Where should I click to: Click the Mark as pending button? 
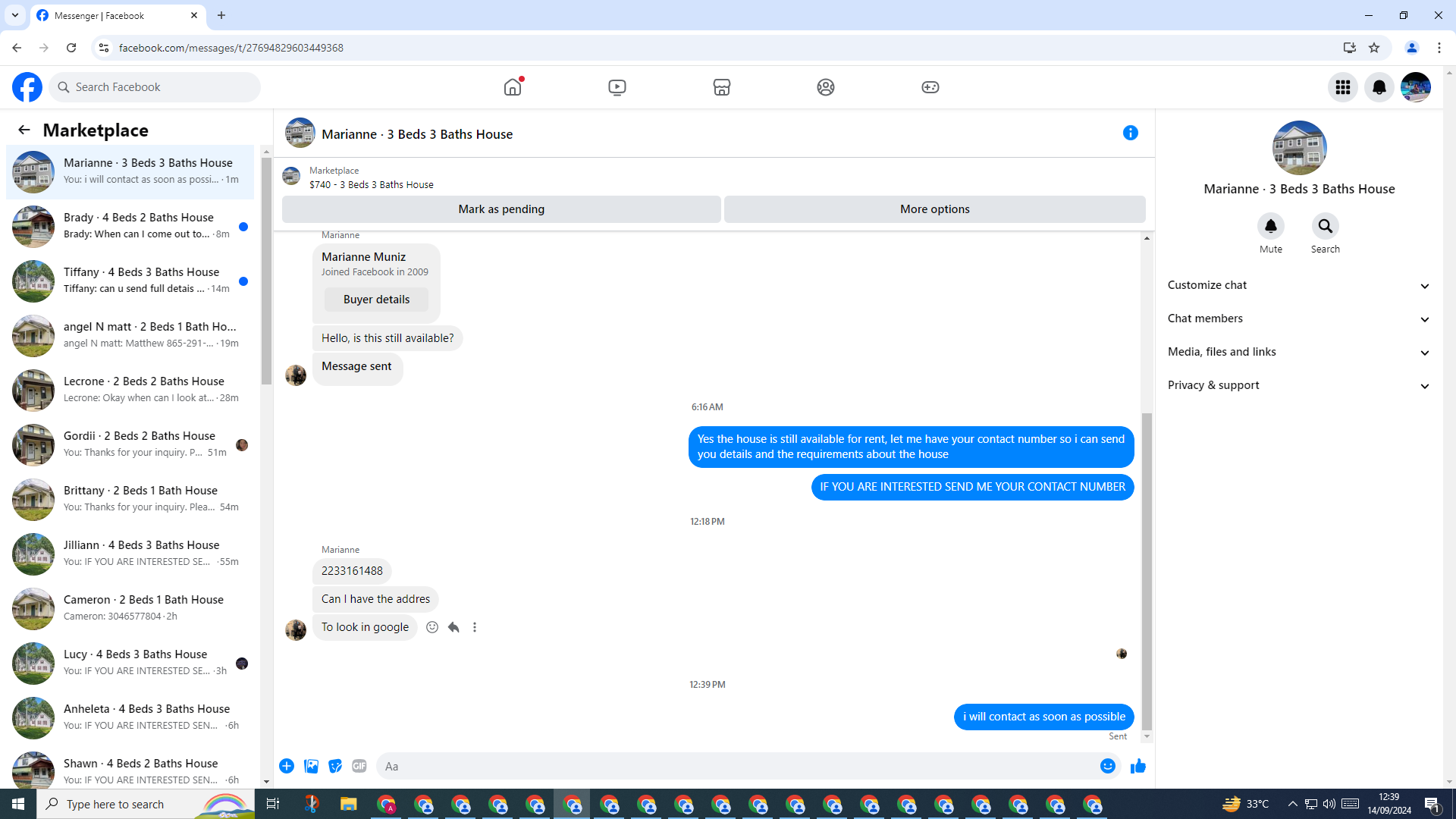coord(501,209)
